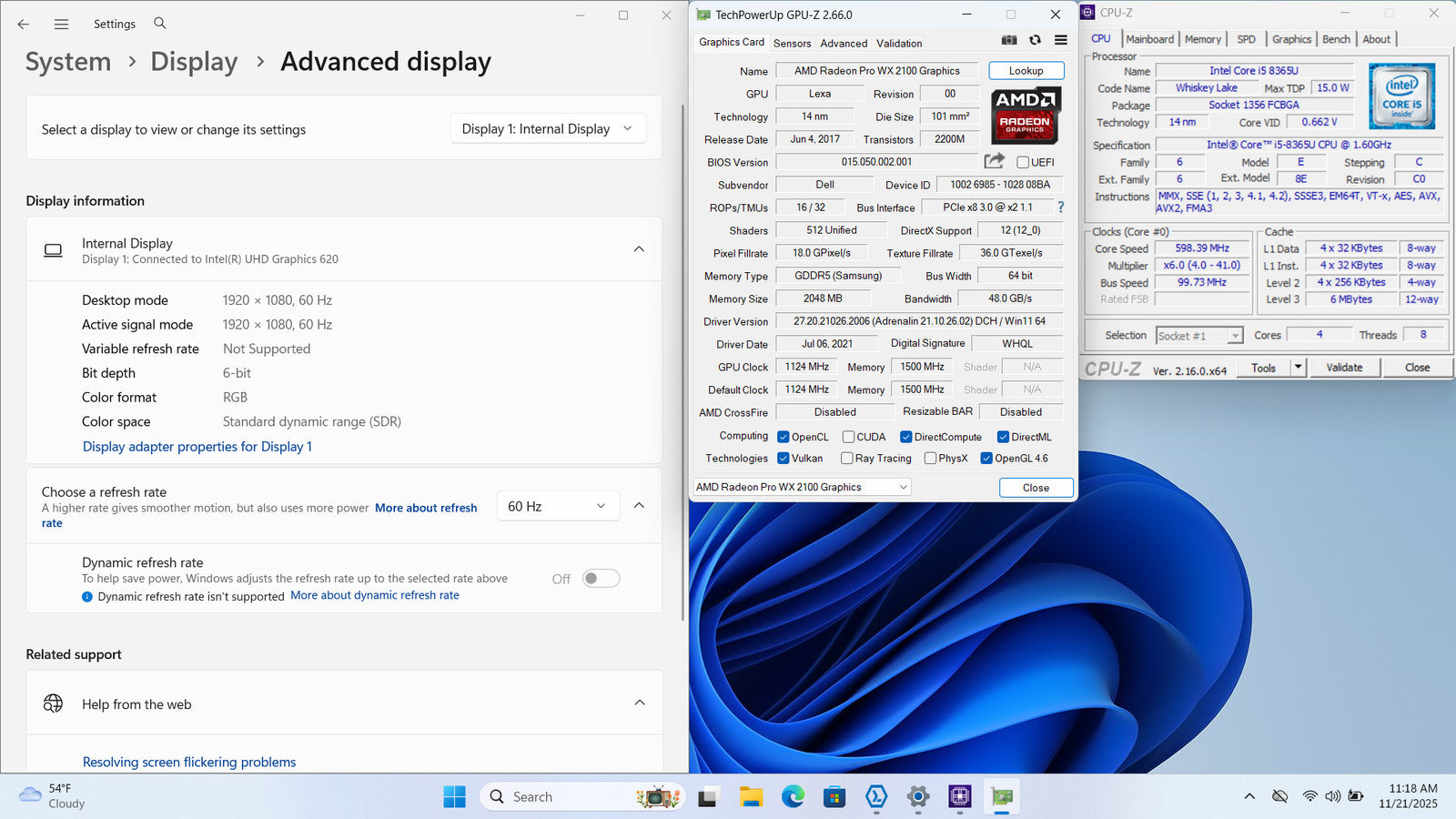This screenshot has height=819, width=1456.
Task: Toggle the CUDA checkbox
Action: click(x=848, y=437)
